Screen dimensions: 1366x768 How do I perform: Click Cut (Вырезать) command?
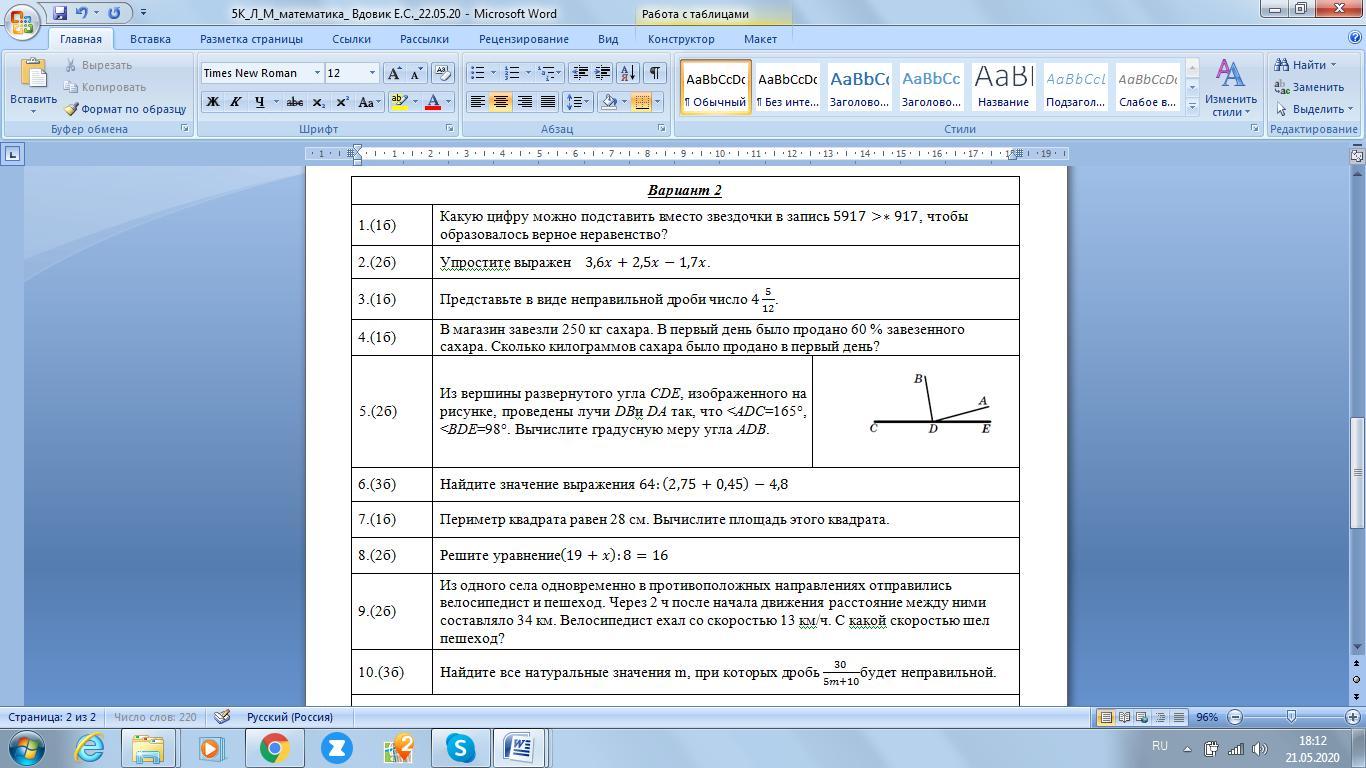tap(98, 65)
